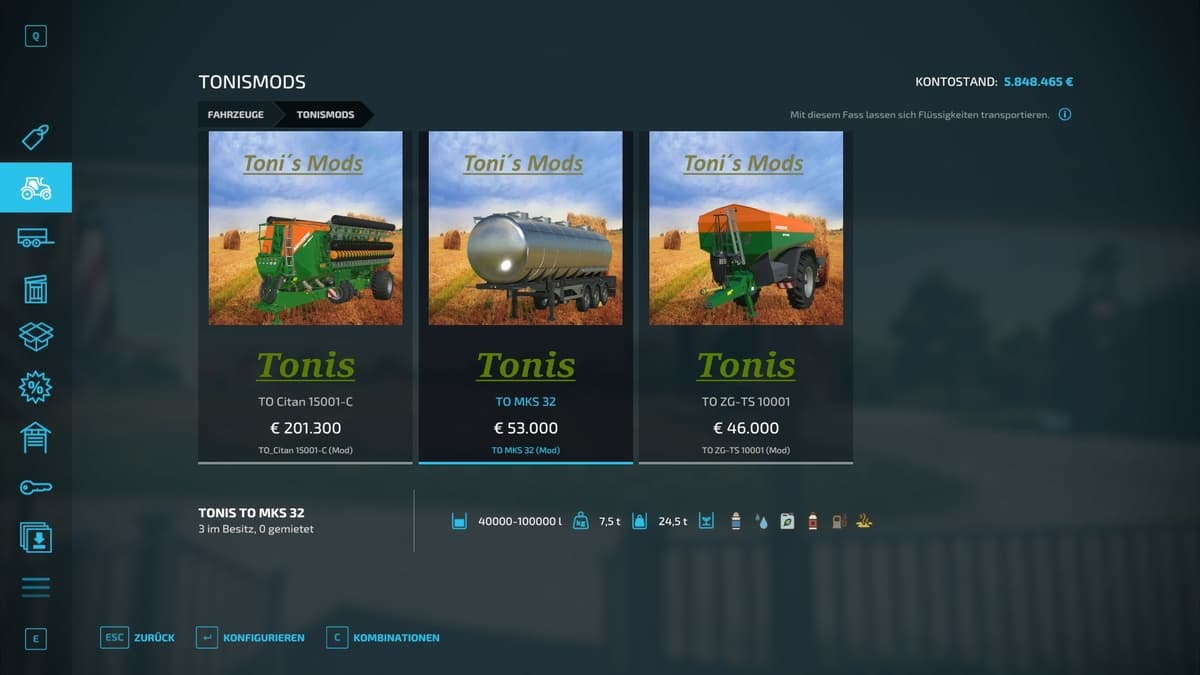
Task: Click the info icon beside description
Action: (1065, 115)
